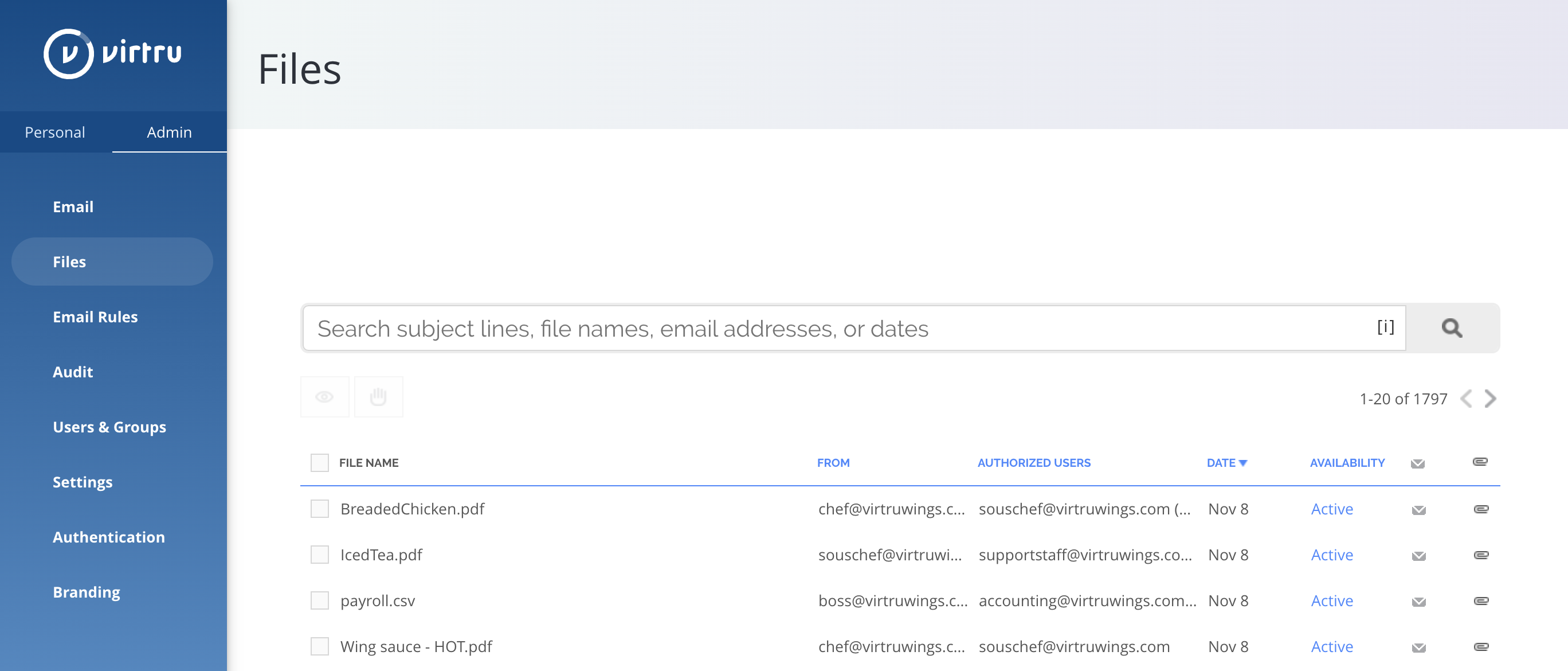
Task: Click the Virtru logo
Action: click(x=112, y=53)
